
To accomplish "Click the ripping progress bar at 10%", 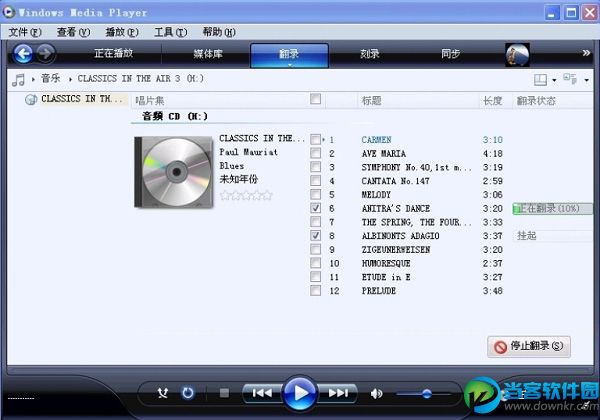I will coord(552,208).
